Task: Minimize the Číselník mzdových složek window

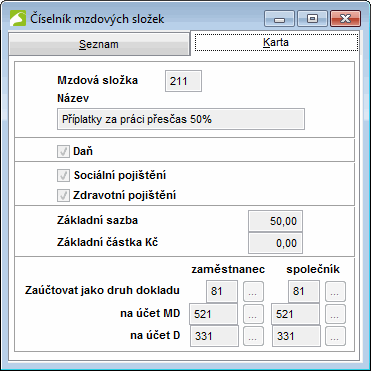Action: pos(279,19)
